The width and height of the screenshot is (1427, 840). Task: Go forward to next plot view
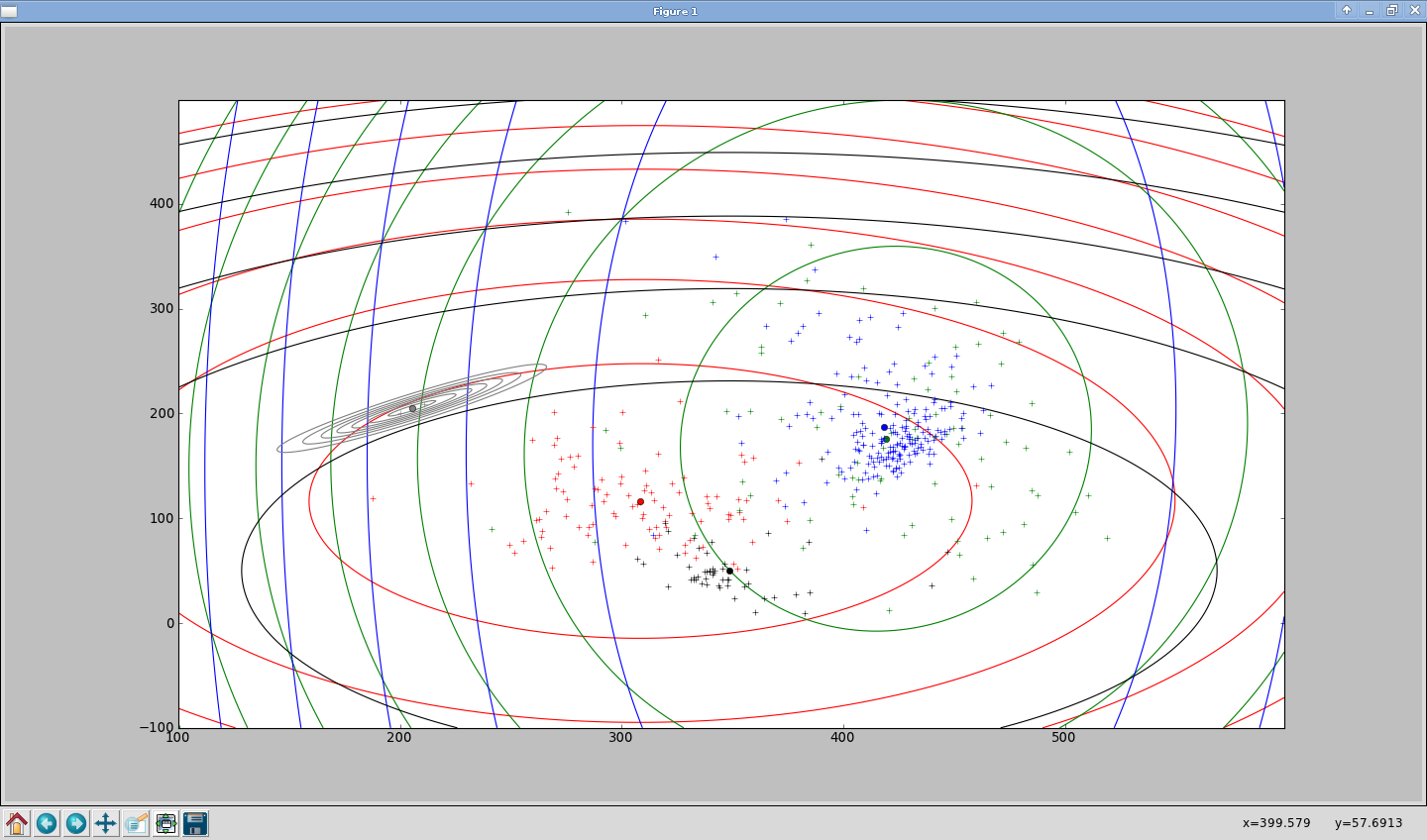[76, 823]
